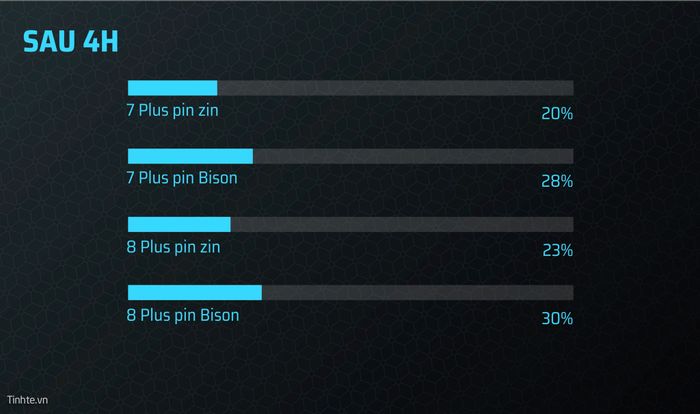This screenshot has height=414, width=700.
Task: Click the 8 Plus pin Bison progress bar
Action: click(350, 293)
